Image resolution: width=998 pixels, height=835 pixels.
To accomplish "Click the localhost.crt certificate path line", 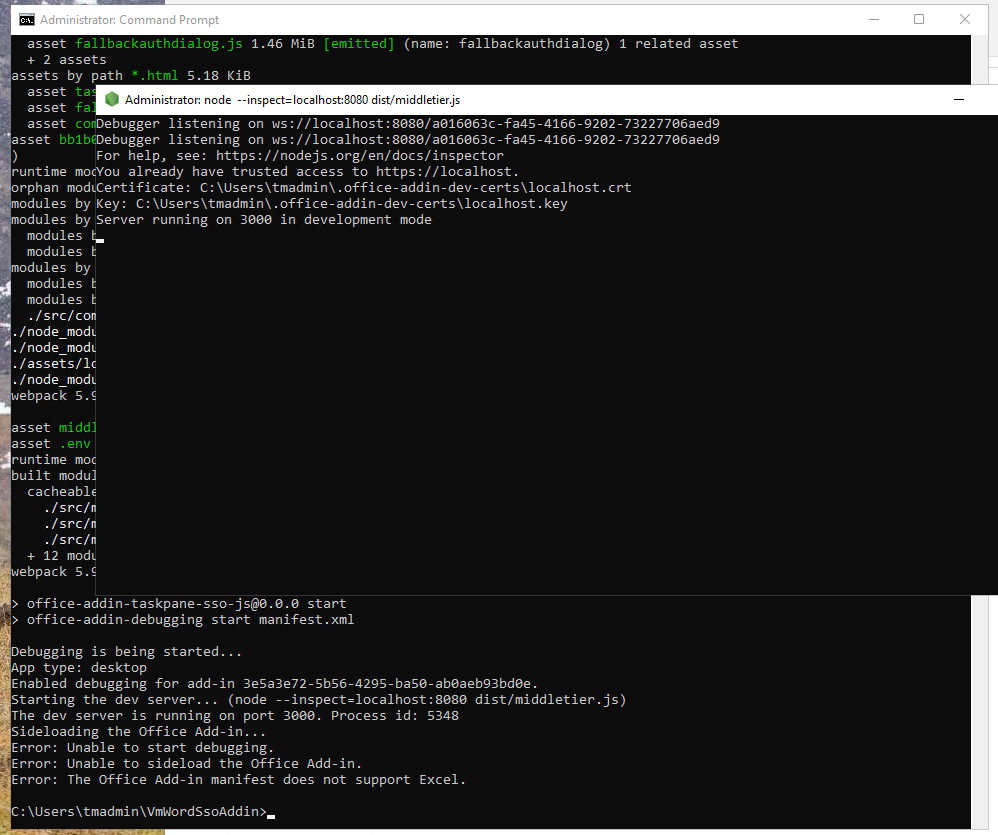I will 363,188.
